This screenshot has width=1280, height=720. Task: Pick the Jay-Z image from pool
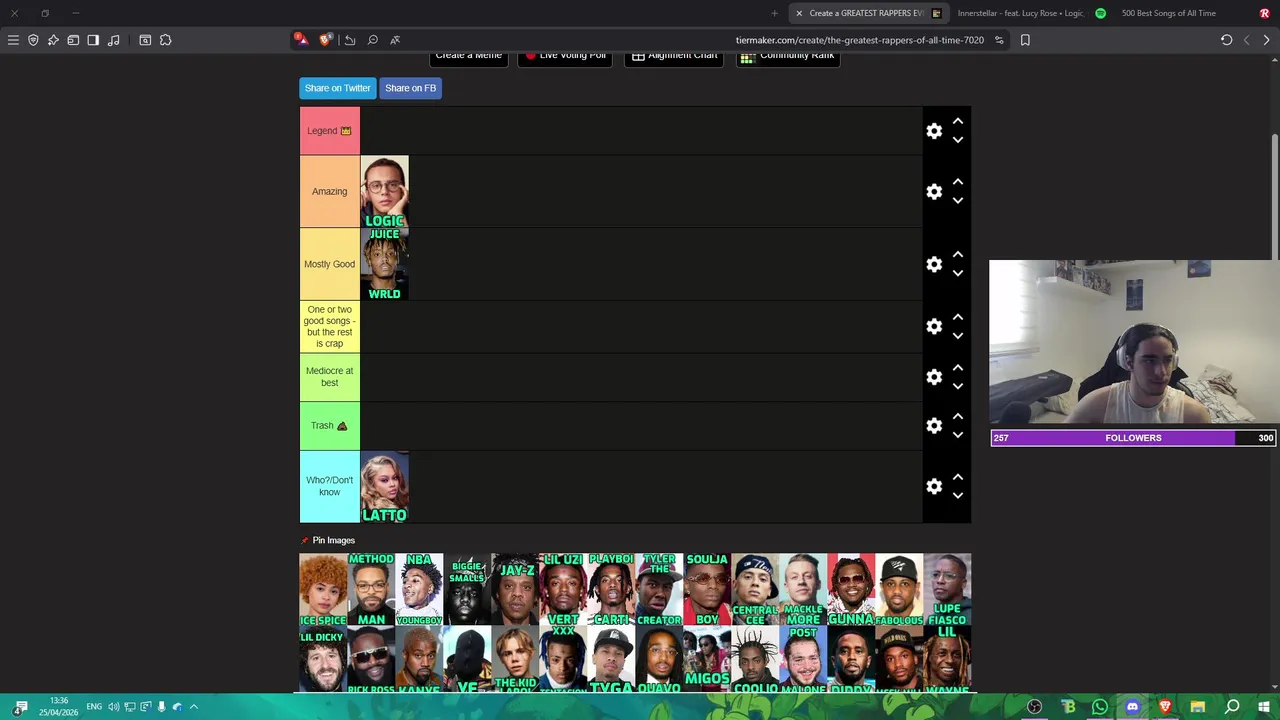(515, 590)
